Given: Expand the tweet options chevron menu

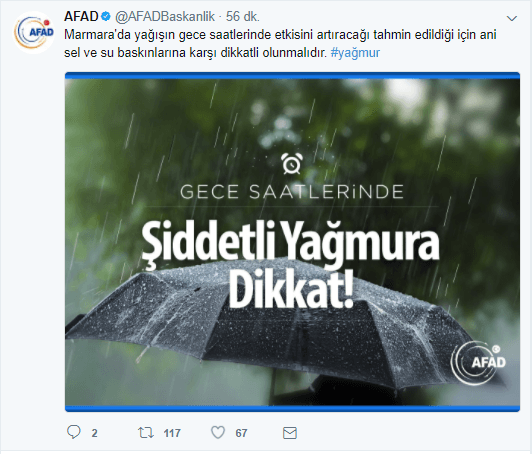Looking at the screenshot, I should 512,18.
